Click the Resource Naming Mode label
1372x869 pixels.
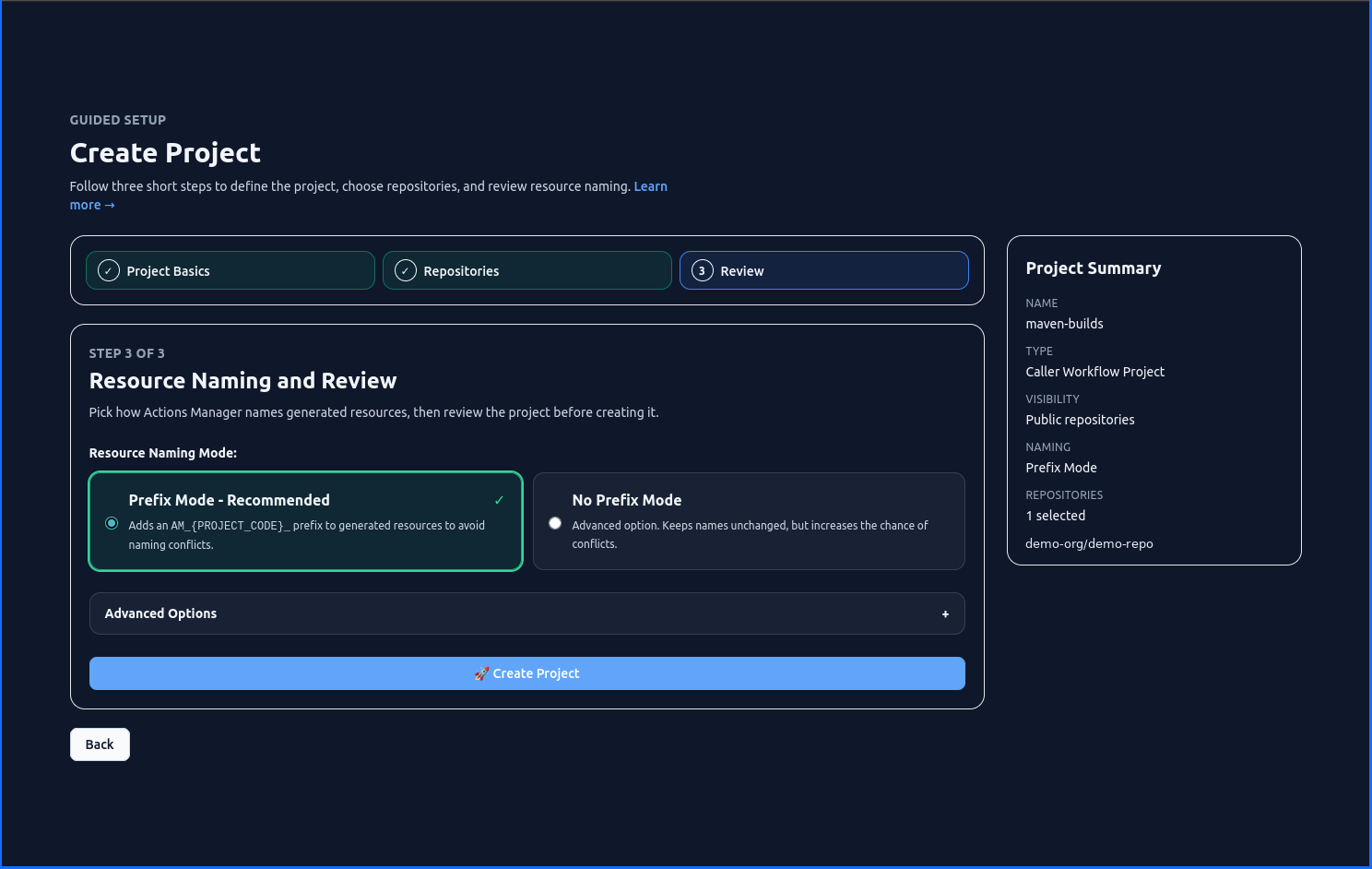click(x=163, y=453)
